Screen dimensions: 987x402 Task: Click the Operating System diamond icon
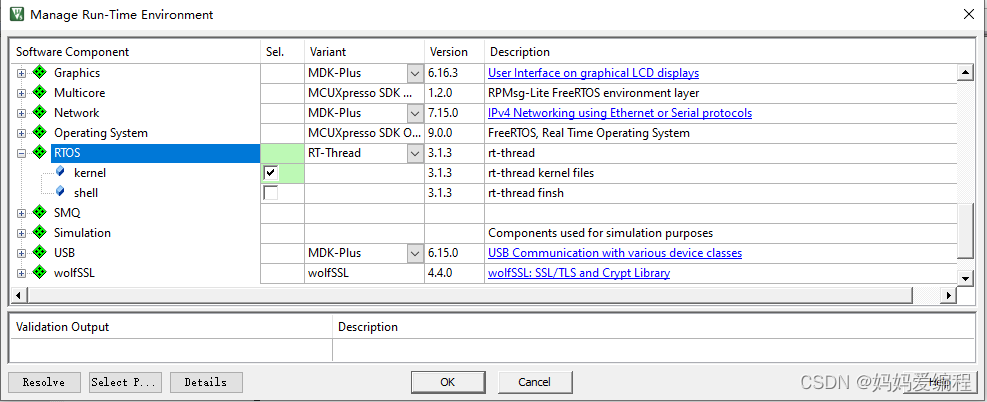click(40, 133)
